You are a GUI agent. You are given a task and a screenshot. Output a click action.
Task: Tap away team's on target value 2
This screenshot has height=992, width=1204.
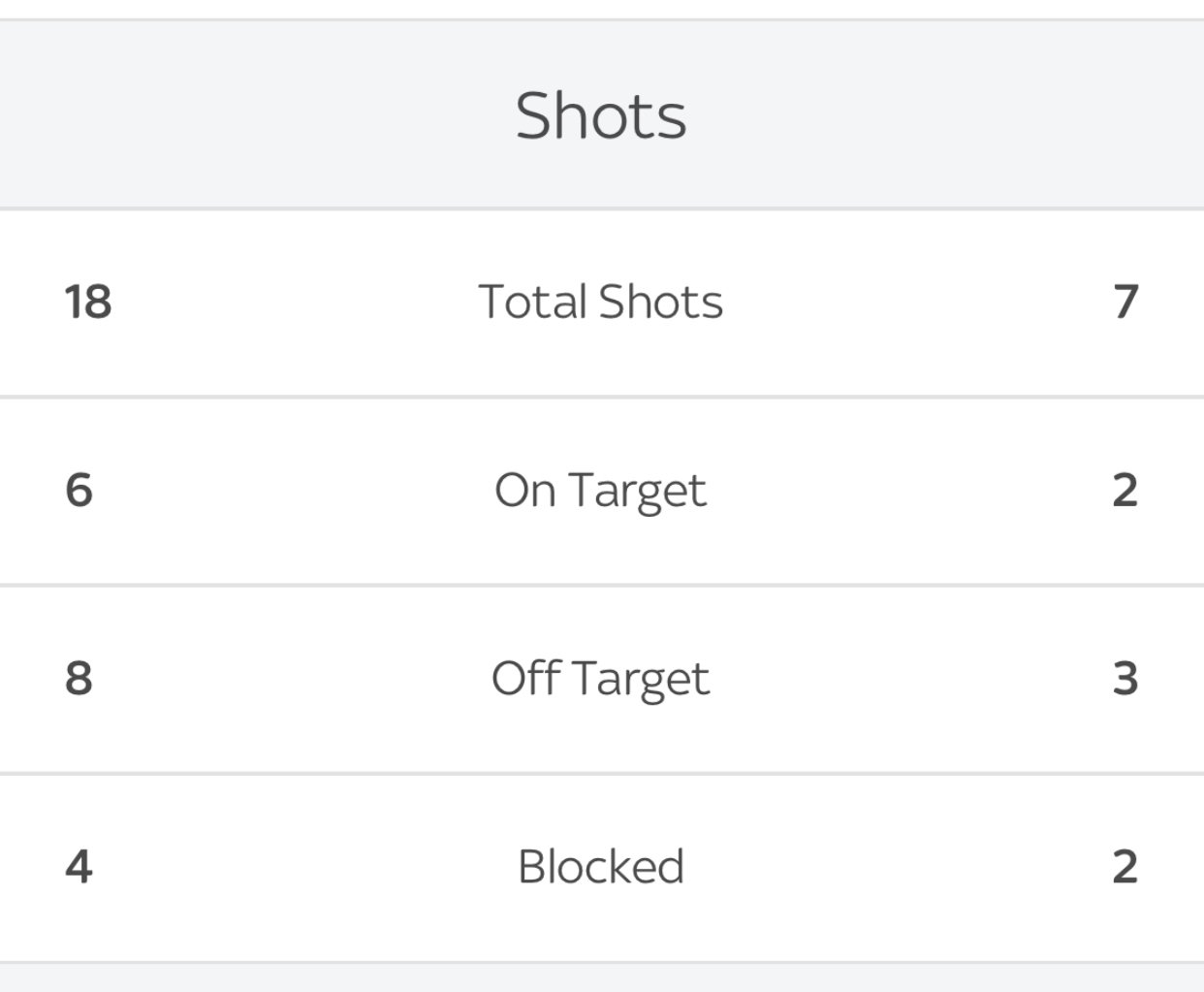coord(1125,490)
